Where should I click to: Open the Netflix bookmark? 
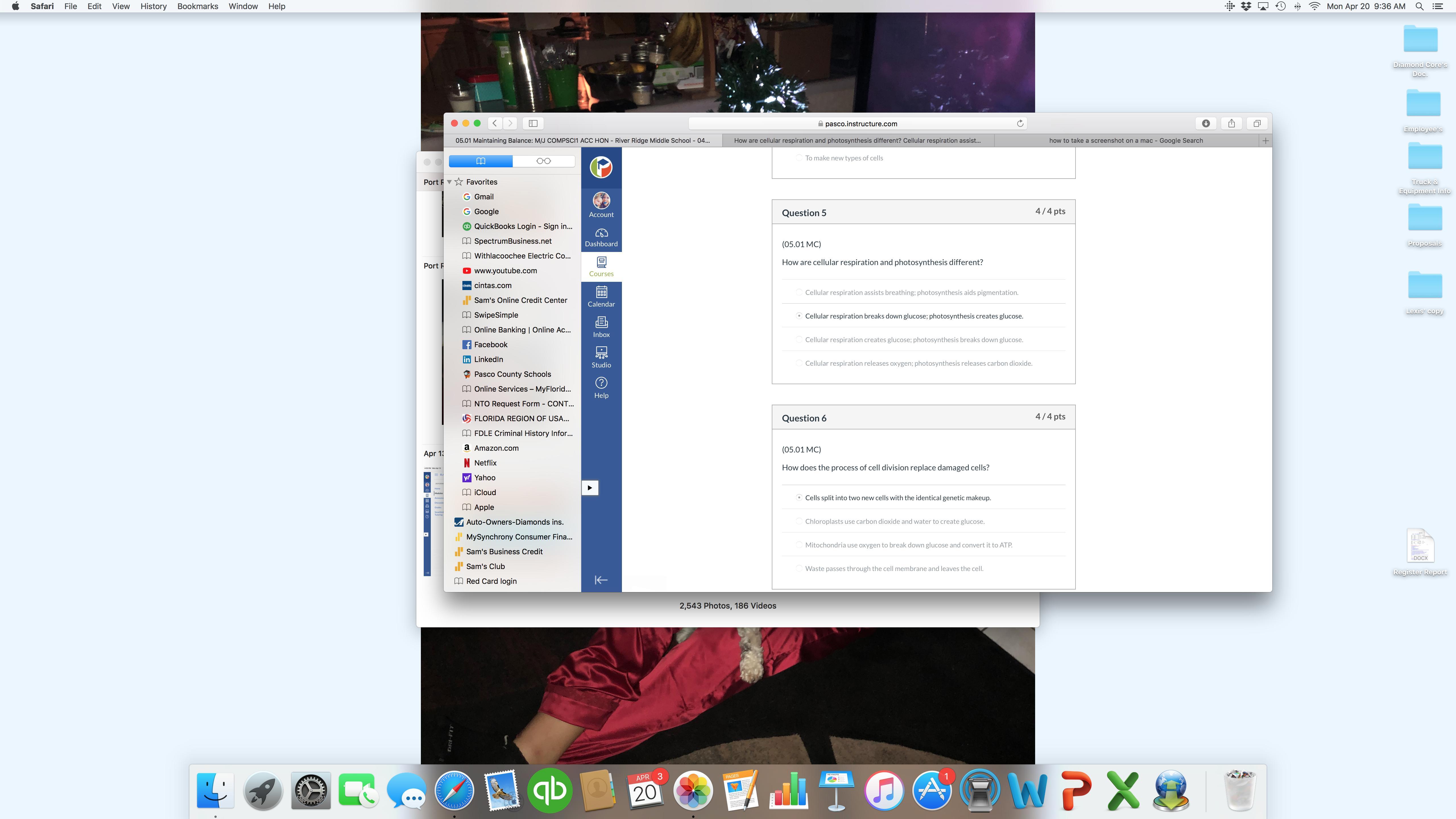[x=485, y=463]
